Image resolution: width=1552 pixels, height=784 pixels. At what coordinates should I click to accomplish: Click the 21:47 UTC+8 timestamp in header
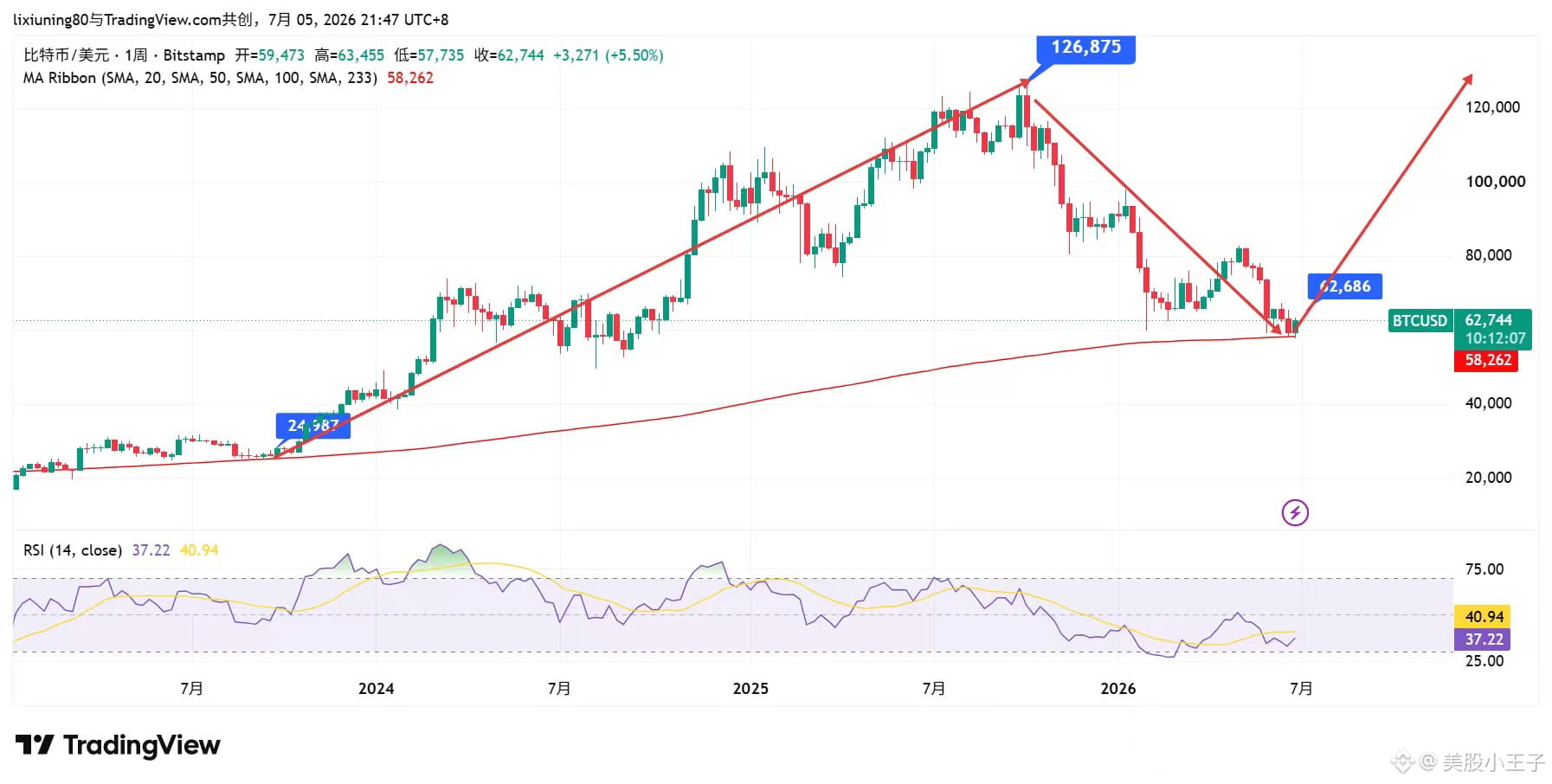click(404, 19)
